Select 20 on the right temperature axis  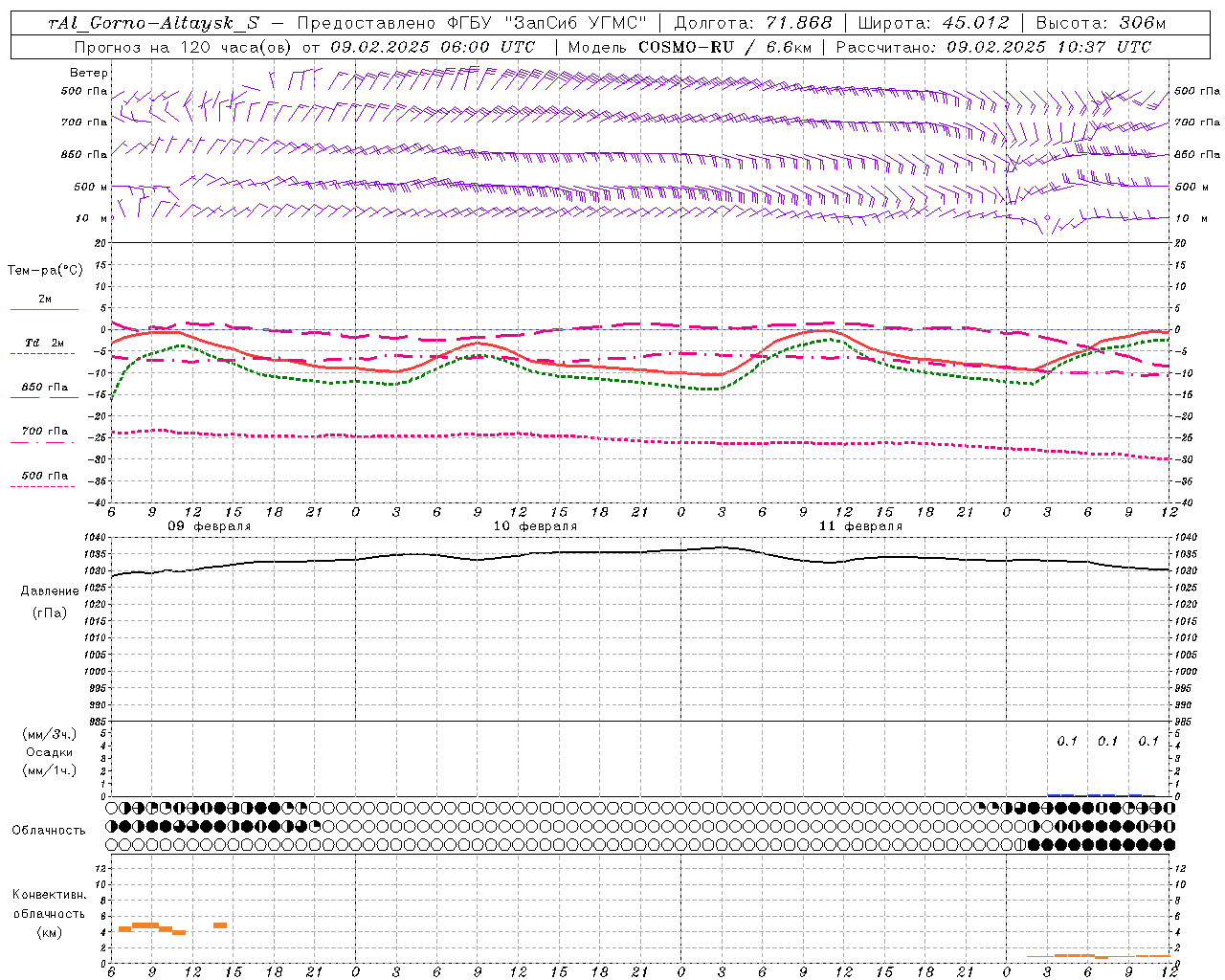click(1180, 243)
